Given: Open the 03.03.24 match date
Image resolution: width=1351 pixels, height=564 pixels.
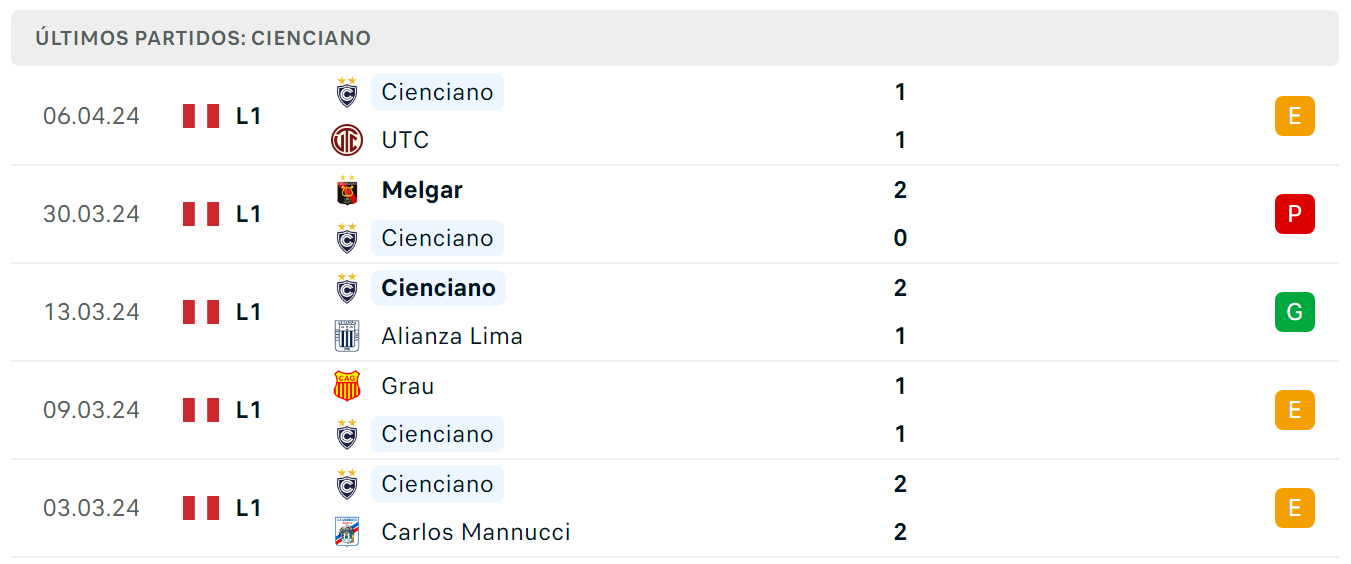Looking at the screenshot, I should 91,508.
